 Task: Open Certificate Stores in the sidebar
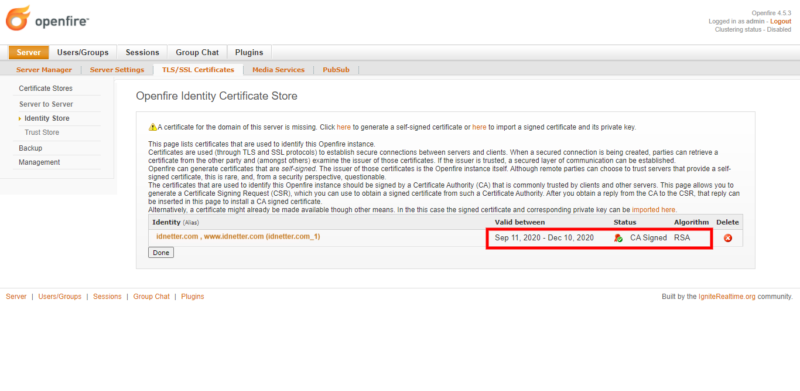click(45, 88)
